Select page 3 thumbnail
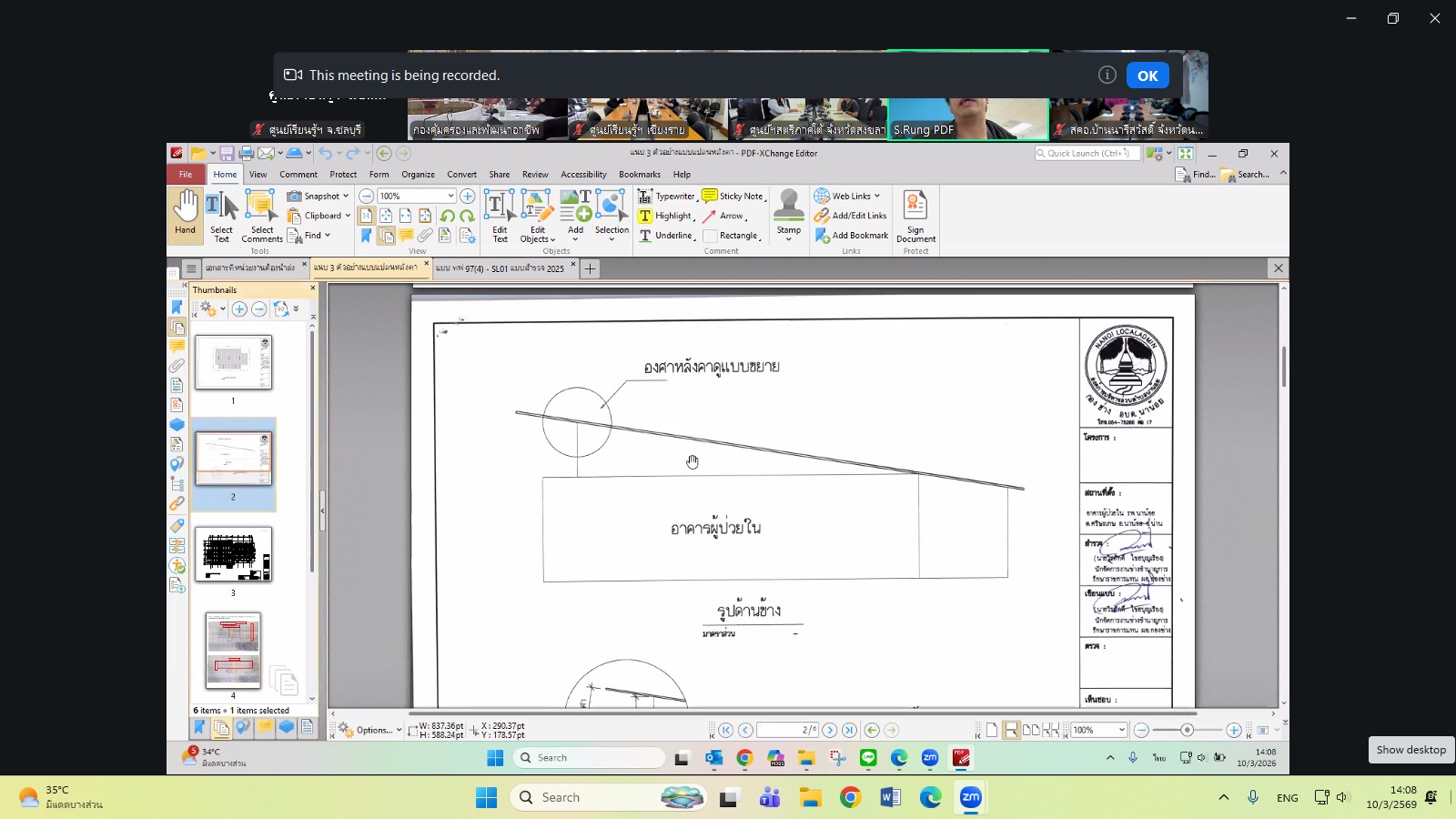Viewport: 1456px width, 819px height. click(233, 554)
